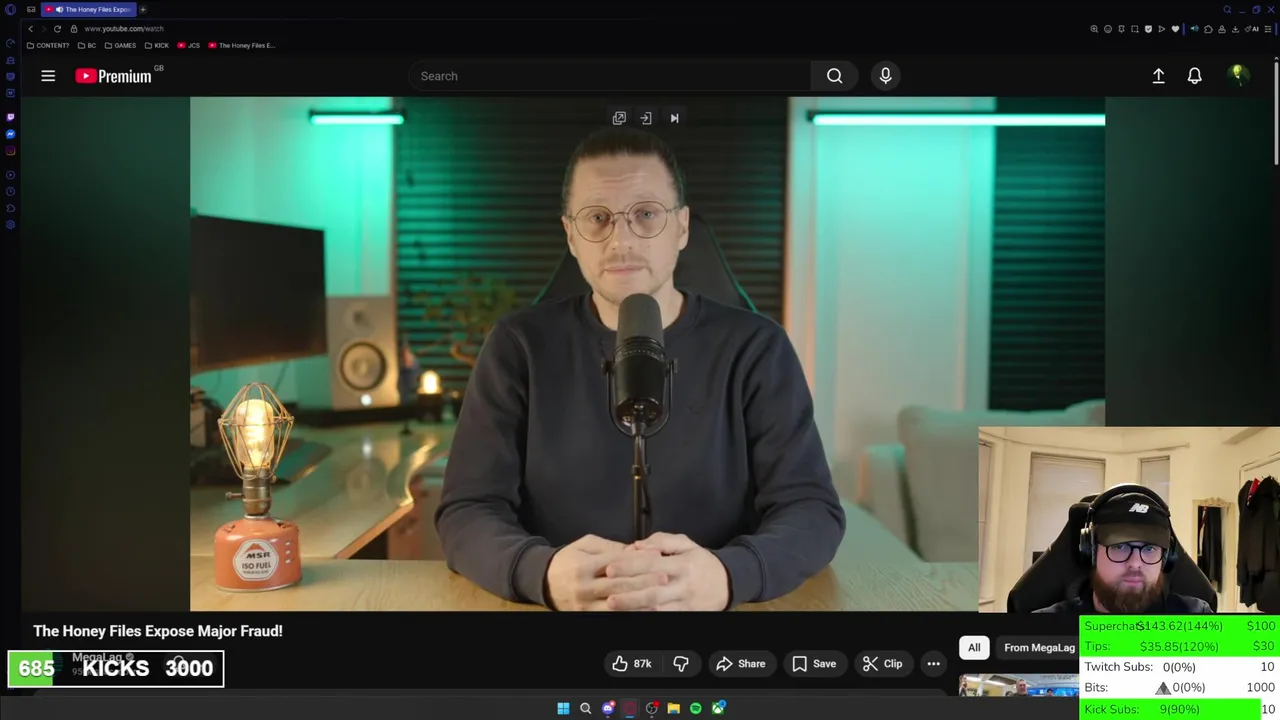Open the account avatar menu
This screenshot has width=1280, height=720.
[x=1238, y=76]
